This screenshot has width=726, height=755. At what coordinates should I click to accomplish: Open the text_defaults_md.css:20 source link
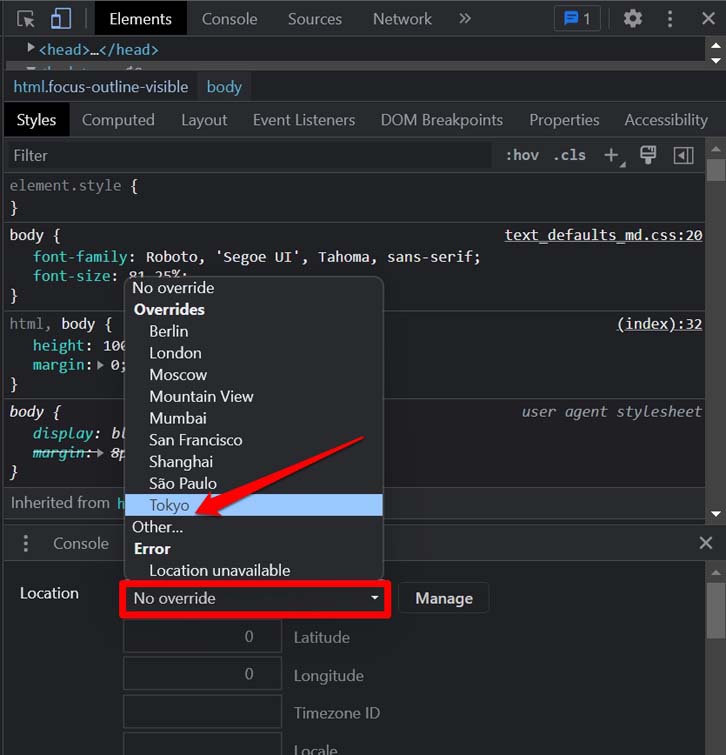(x=603, y=235)
